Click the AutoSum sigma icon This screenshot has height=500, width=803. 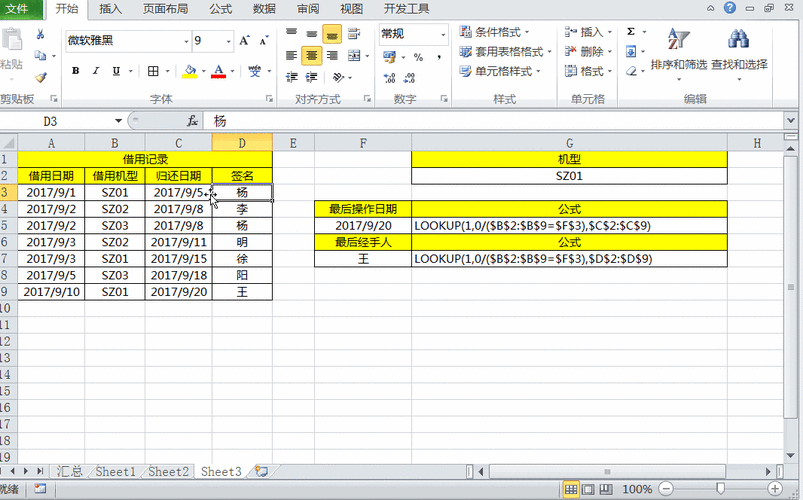tap(631, 32)
